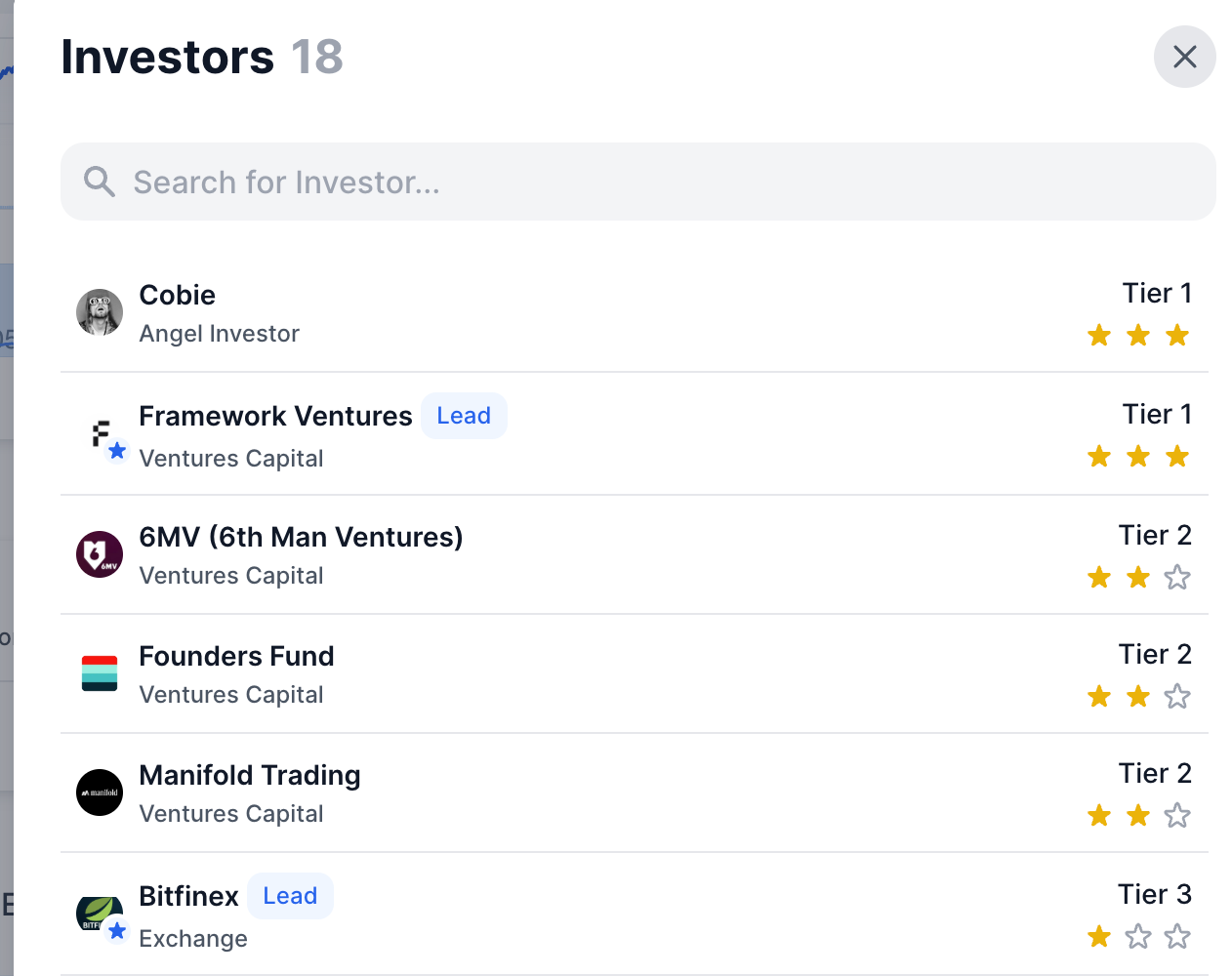Click the Manifold Trading logo
Viewport: 1232px width, 976px height.
click(99, 793)
